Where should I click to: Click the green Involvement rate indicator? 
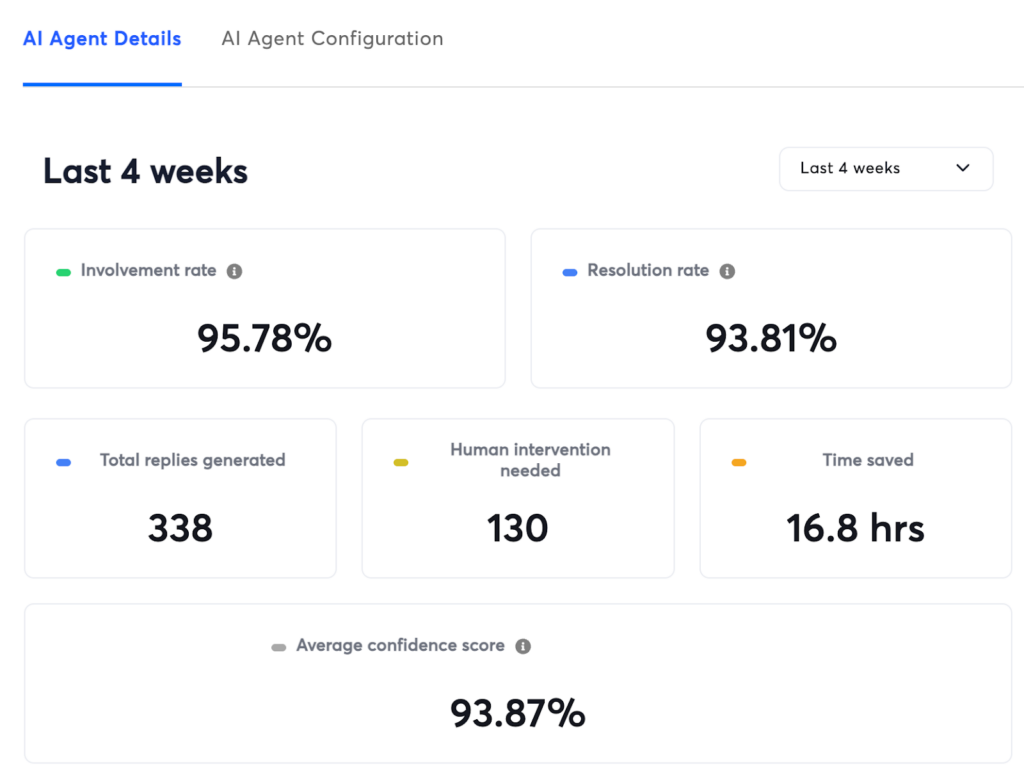[64, 272]
